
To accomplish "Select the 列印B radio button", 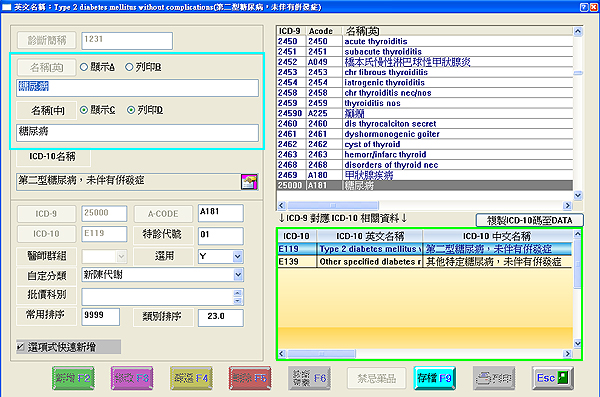I will click(x=129, y=67).
